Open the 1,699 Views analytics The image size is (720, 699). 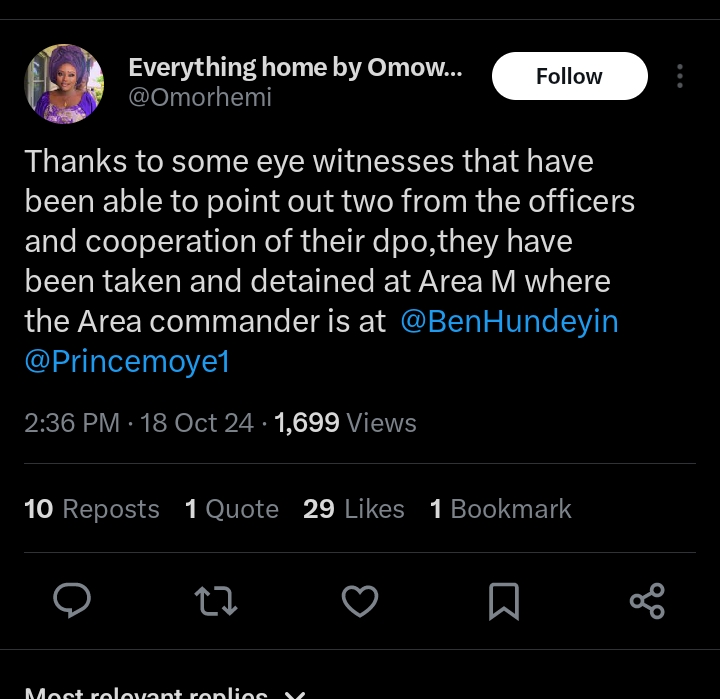345,423
